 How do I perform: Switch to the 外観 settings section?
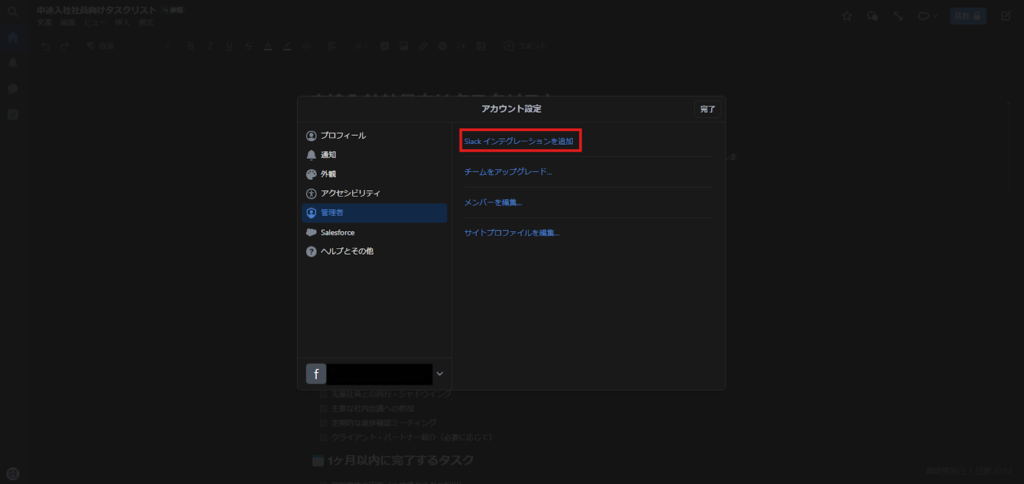328,174
